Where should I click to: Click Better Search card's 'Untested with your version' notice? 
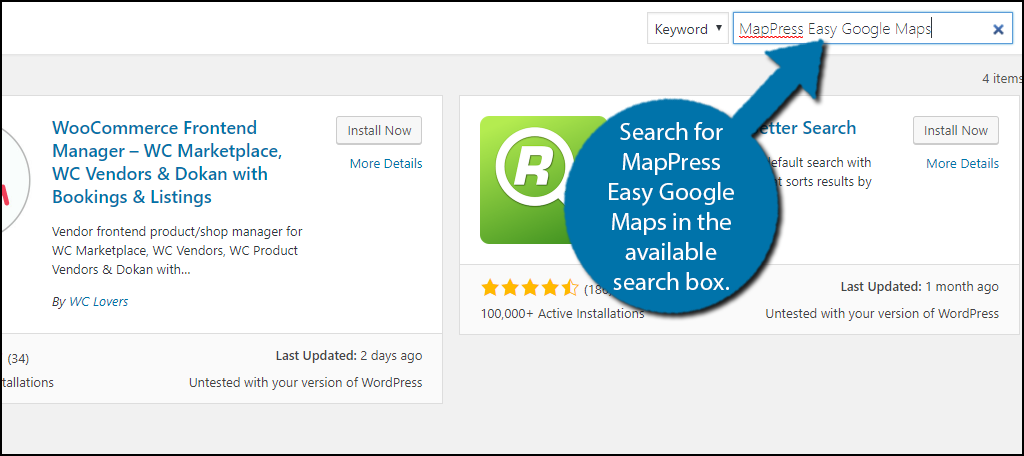pyautogui.click(x=882, y=314)
